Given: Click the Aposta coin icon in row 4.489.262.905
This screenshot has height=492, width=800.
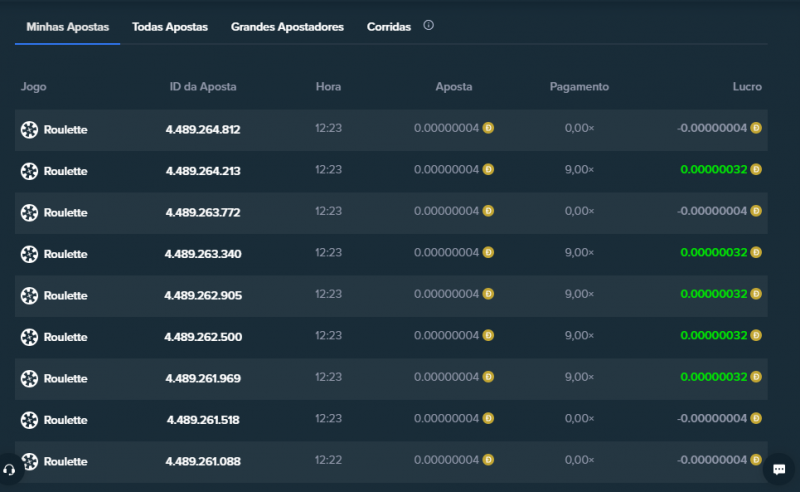Looking at the screenshot, I should [x=488, y=293].
